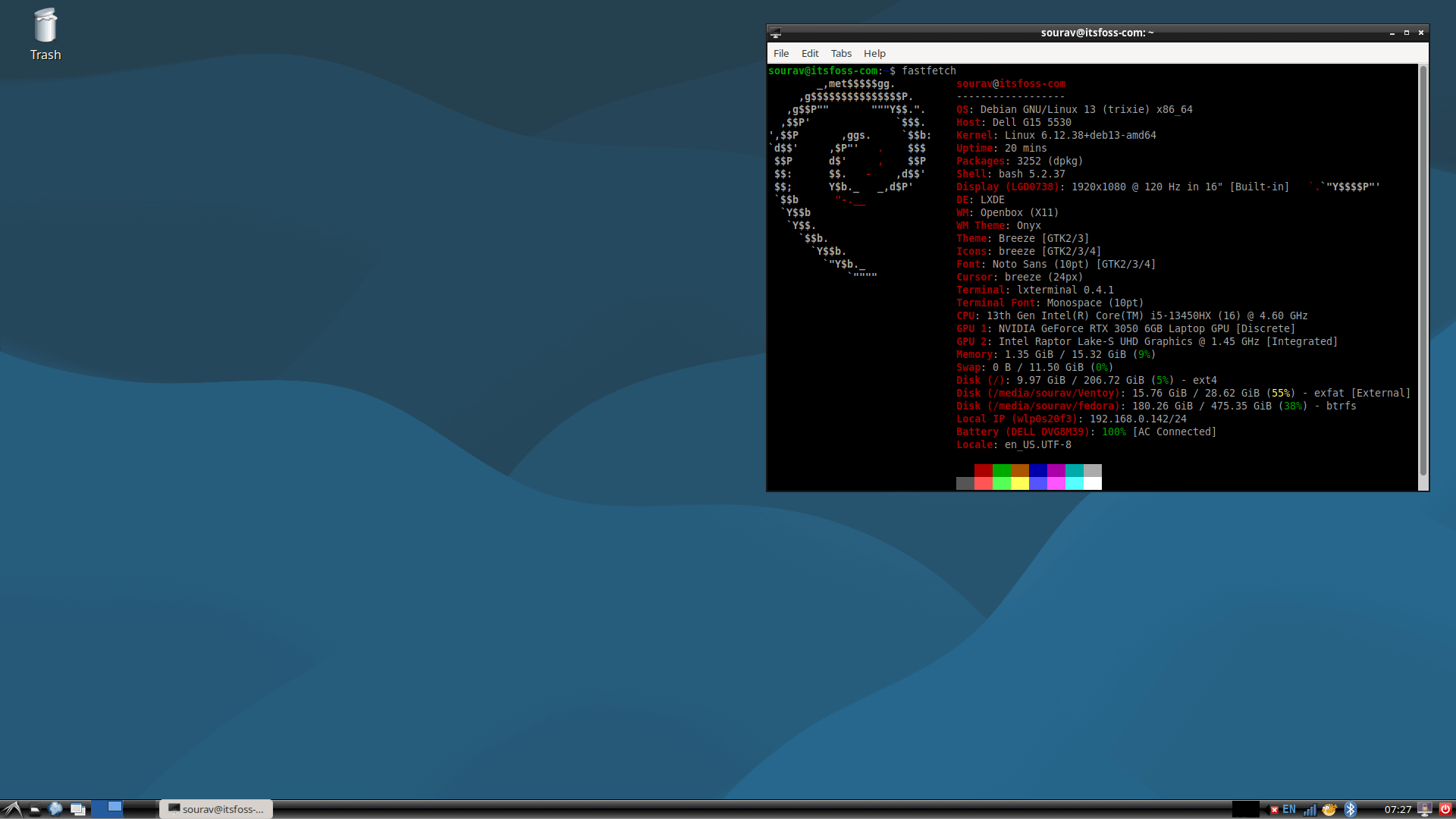Open the Tabs menu in lxterminal

coord(841,53)
